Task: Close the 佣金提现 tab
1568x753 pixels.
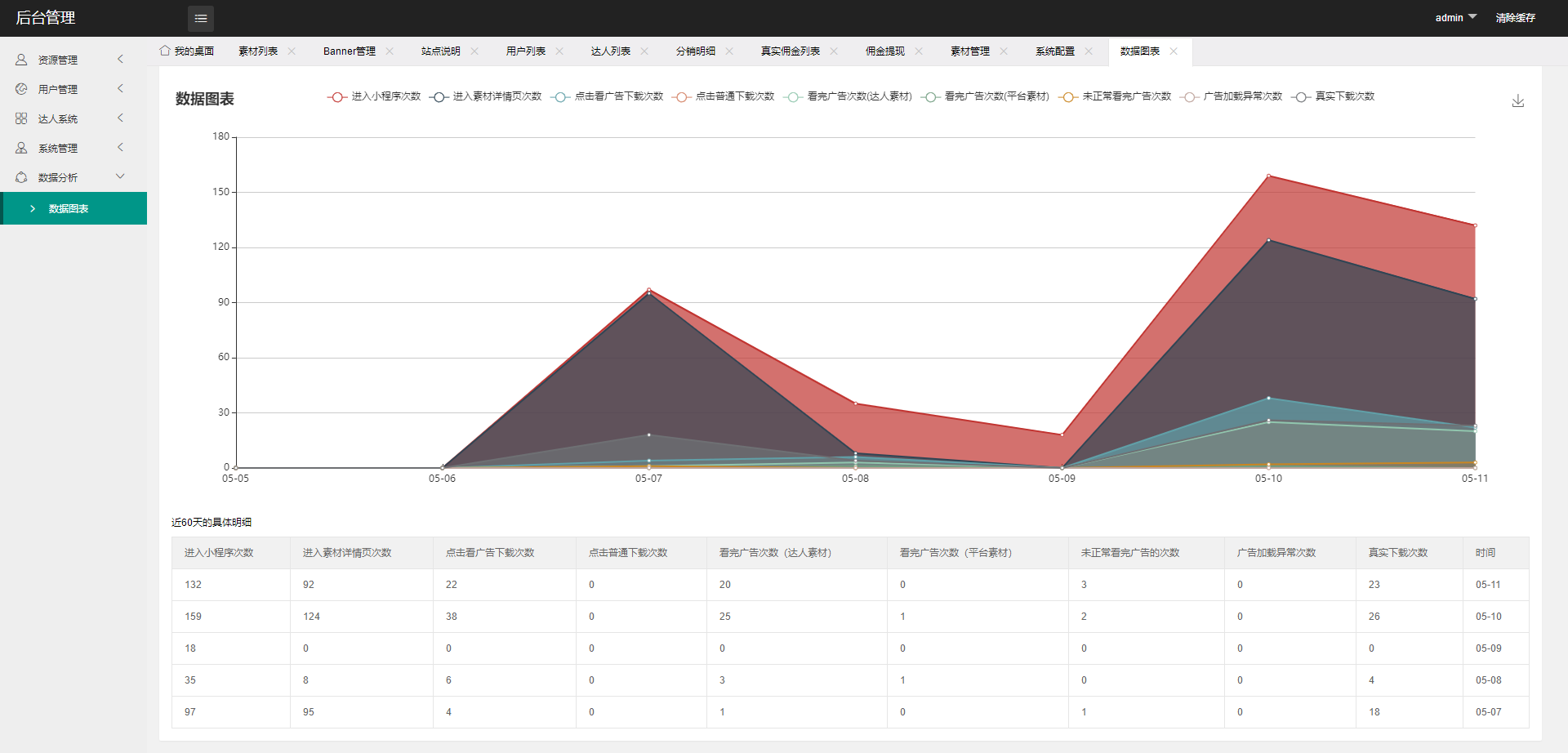Action: (919, 51)
